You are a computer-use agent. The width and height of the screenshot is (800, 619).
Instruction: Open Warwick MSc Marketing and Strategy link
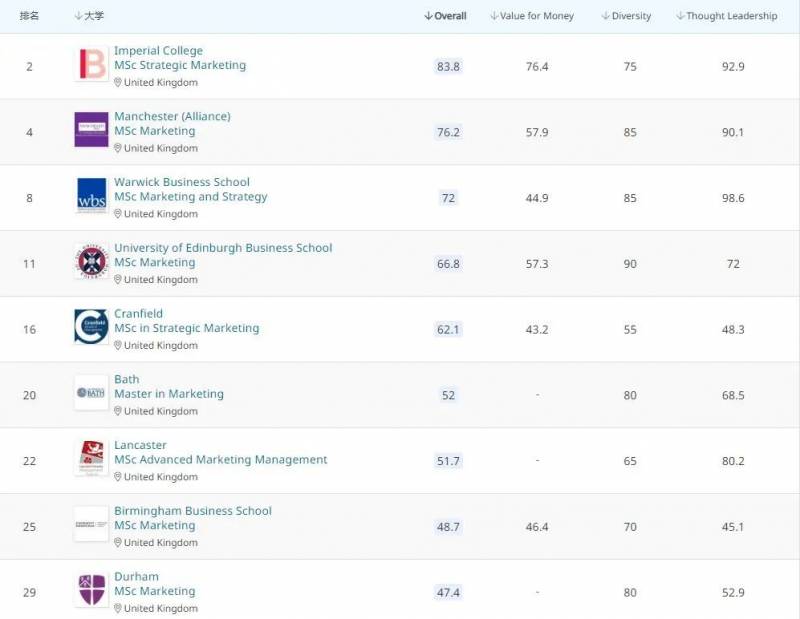click(190, 197)
